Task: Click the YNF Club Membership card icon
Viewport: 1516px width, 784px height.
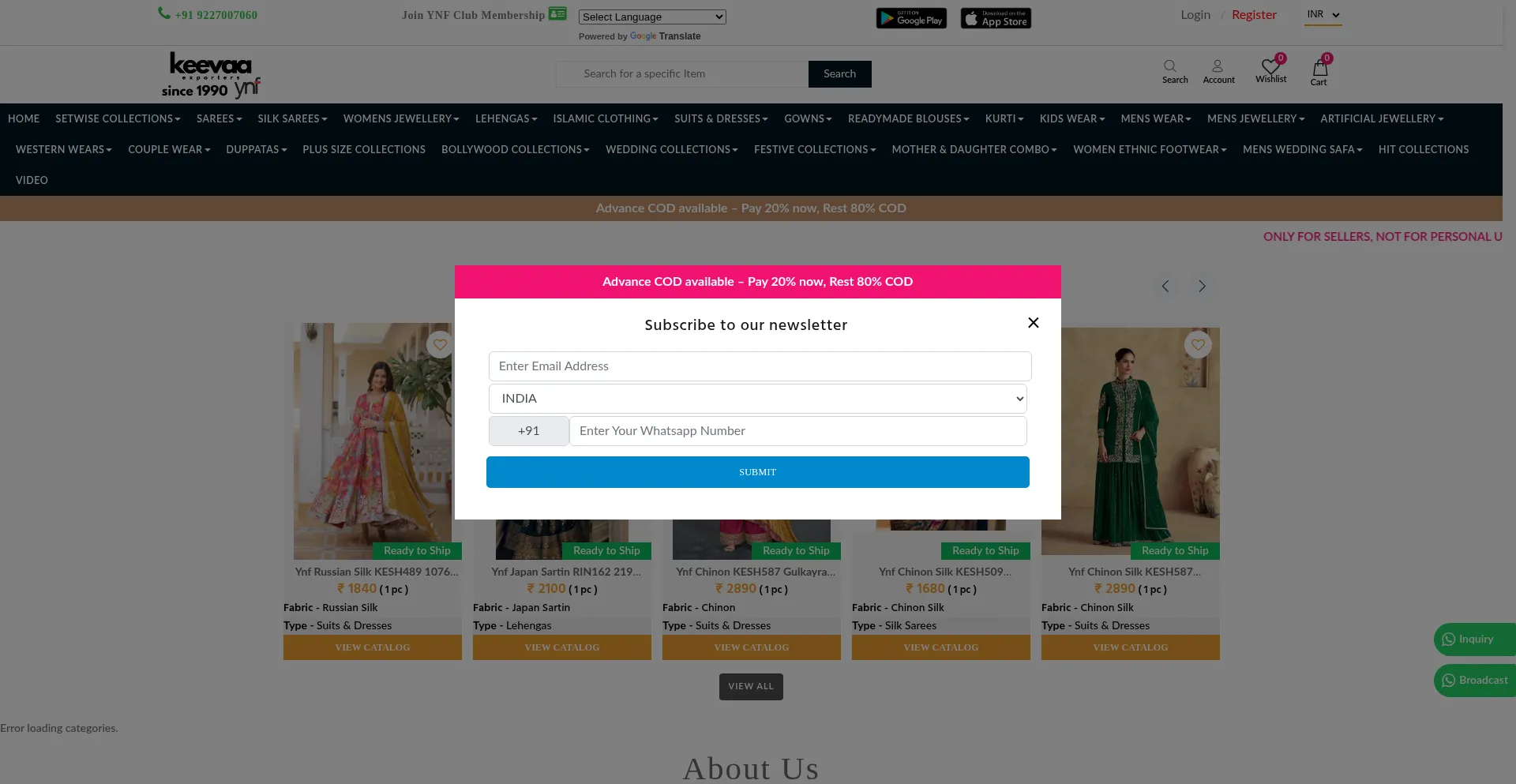Action: (x=557, y=13)
